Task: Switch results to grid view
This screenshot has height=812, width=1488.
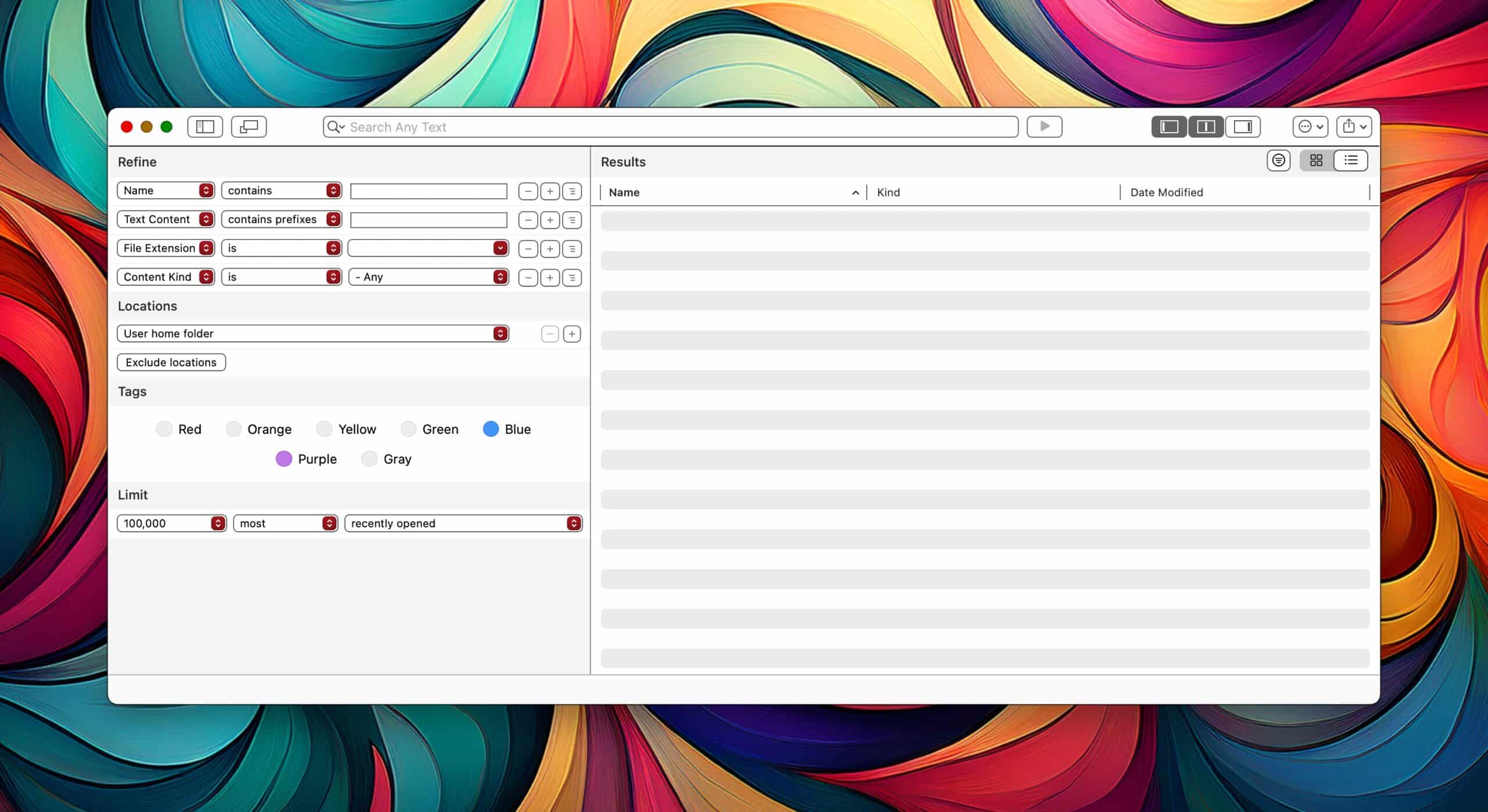Action: 1317,160
